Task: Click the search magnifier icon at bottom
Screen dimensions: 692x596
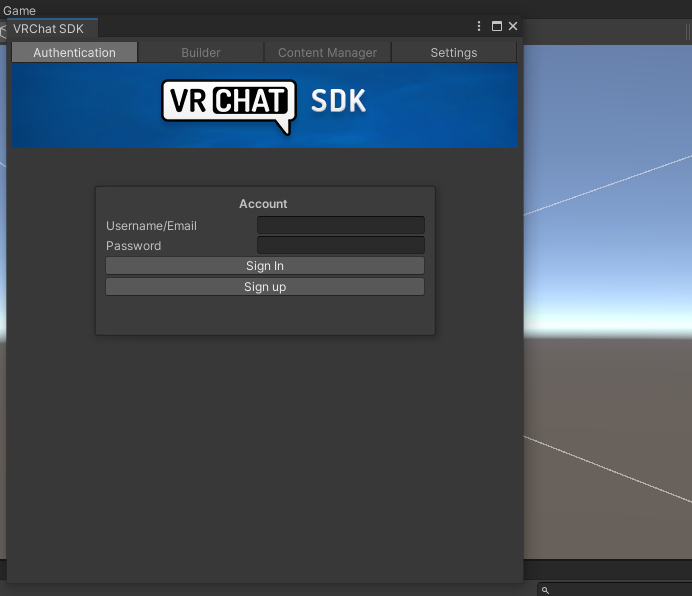Action: pyautogui.click(x=545, y=590)
